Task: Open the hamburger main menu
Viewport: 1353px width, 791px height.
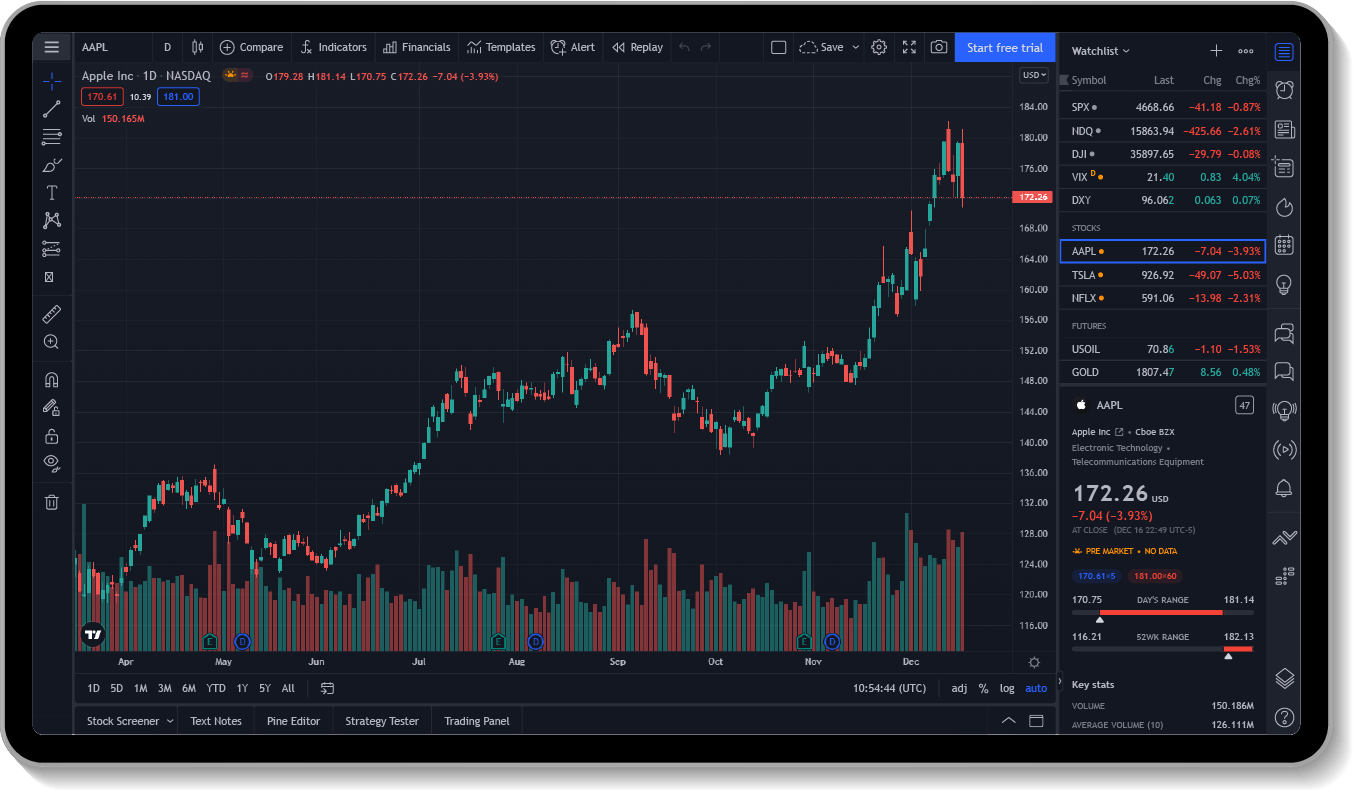Action: [52, 47]
